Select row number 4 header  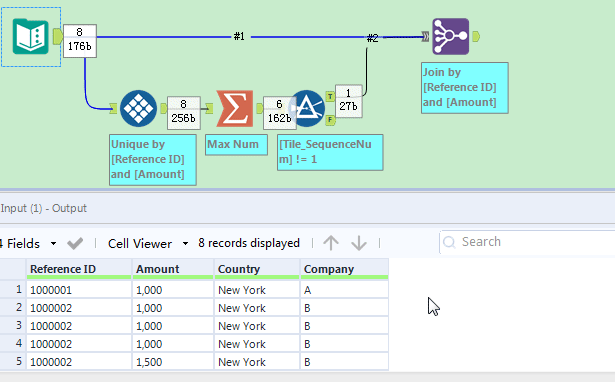click(13, 344)
